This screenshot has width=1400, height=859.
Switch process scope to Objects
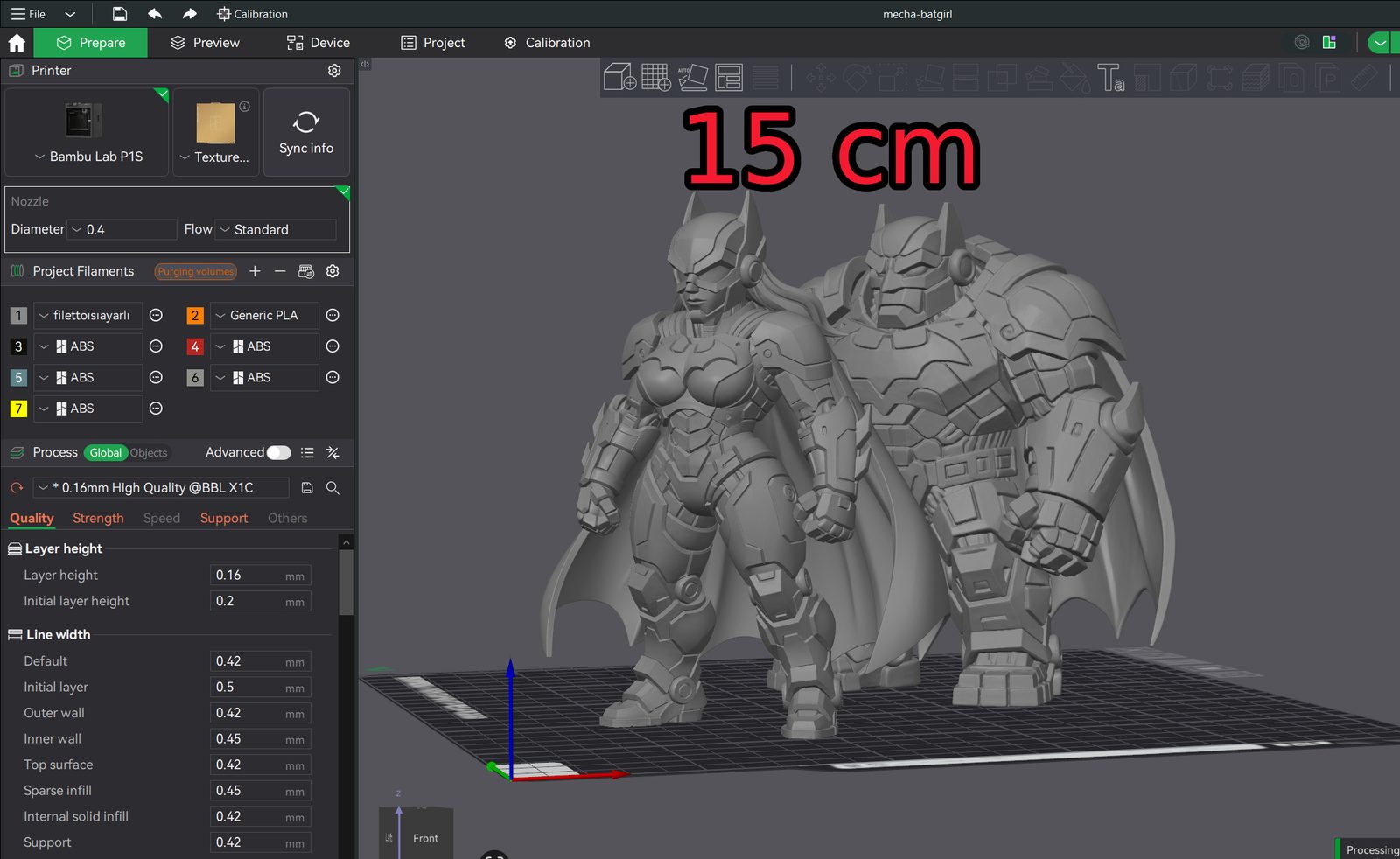(x=149, y=453)
